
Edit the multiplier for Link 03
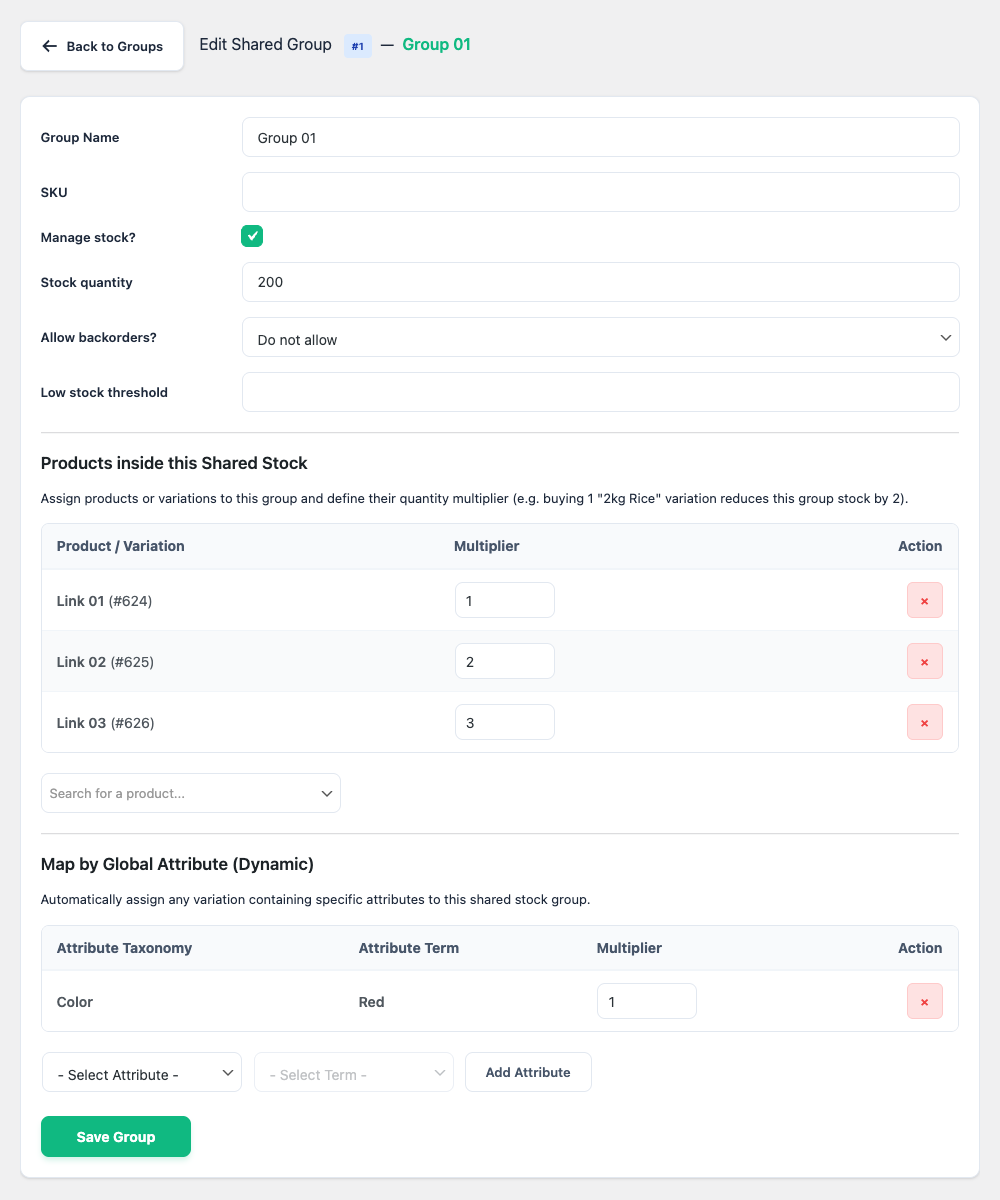tap(504, 723)
